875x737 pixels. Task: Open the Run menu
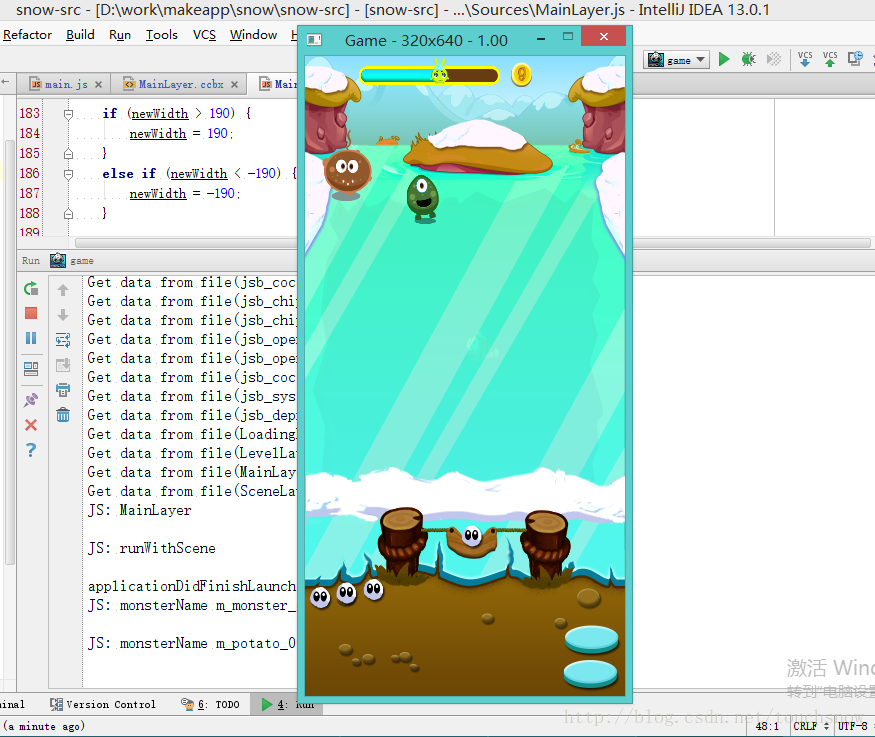(x=120, y=35)
